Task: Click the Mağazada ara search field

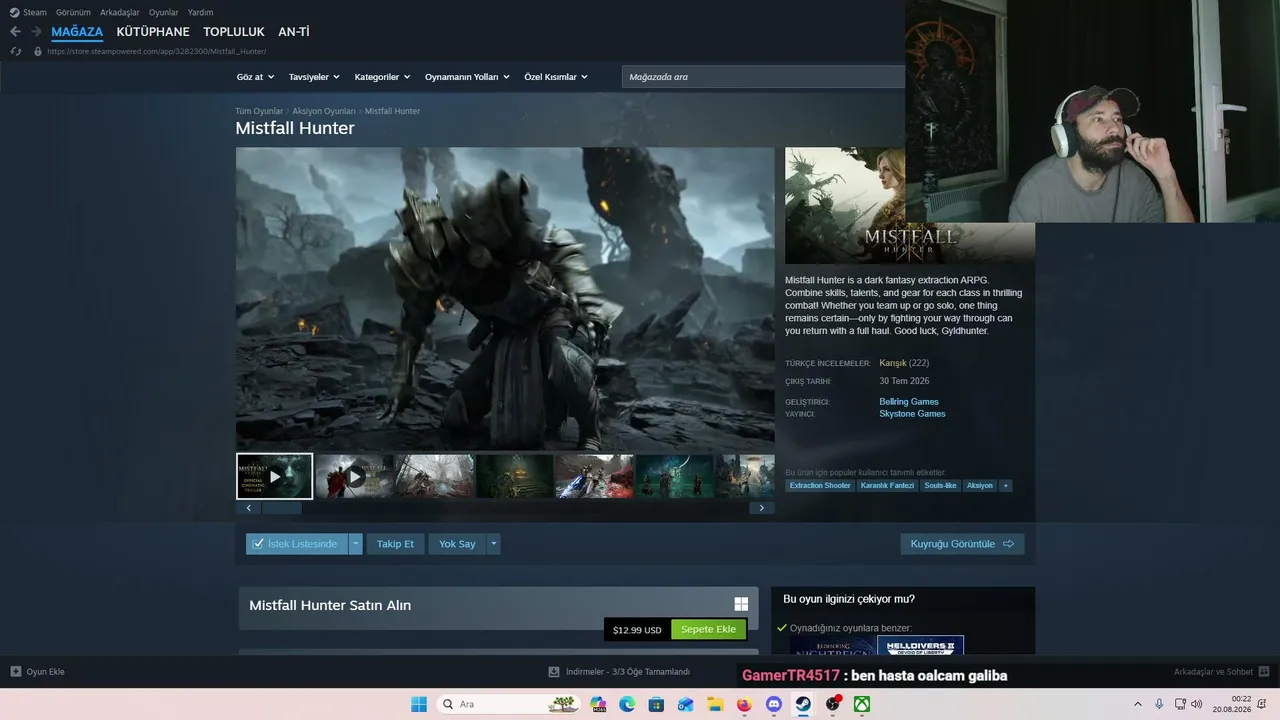Action: pos(764,77)
